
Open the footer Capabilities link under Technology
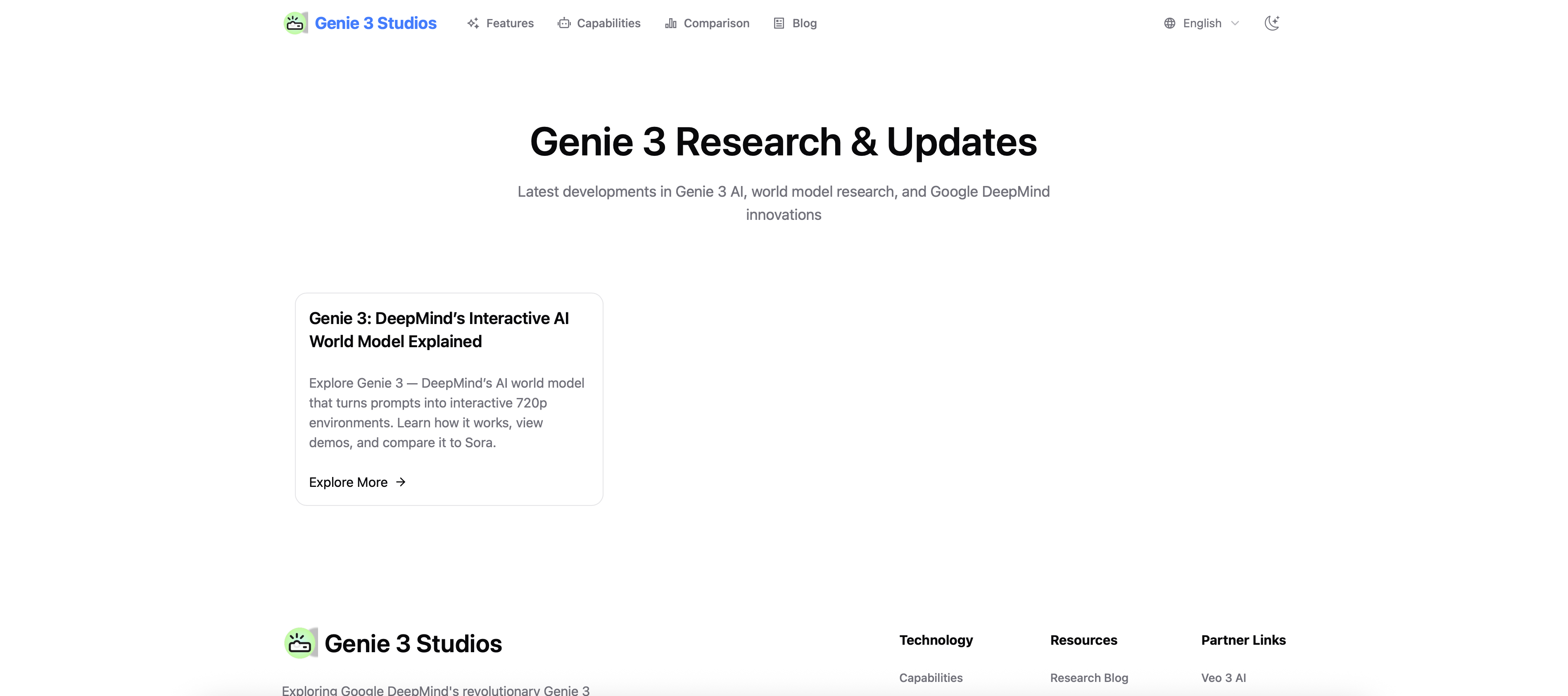[931, 678]
